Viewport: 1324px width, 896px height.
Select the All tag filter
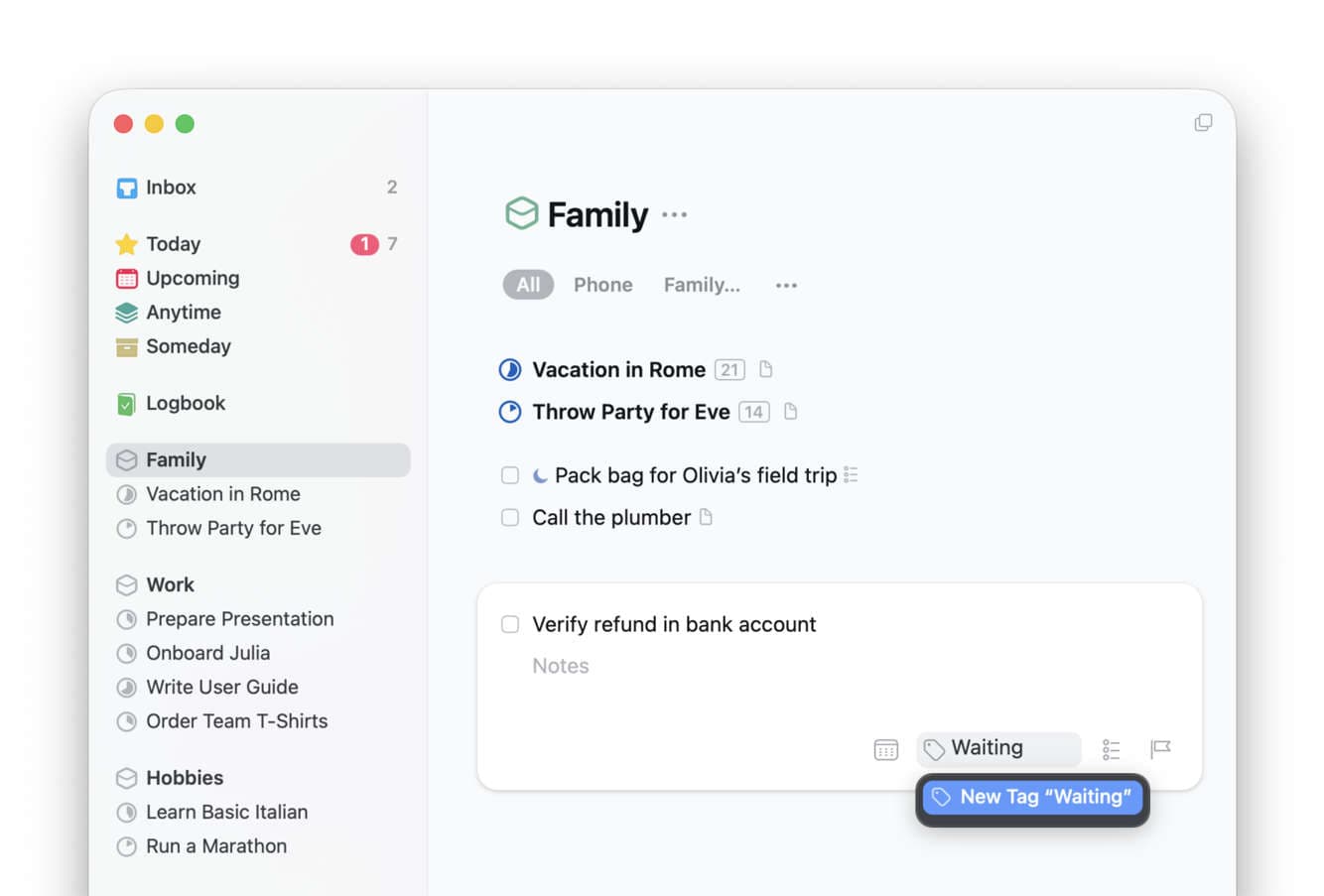pyautogui.click(x=528, y=285)
